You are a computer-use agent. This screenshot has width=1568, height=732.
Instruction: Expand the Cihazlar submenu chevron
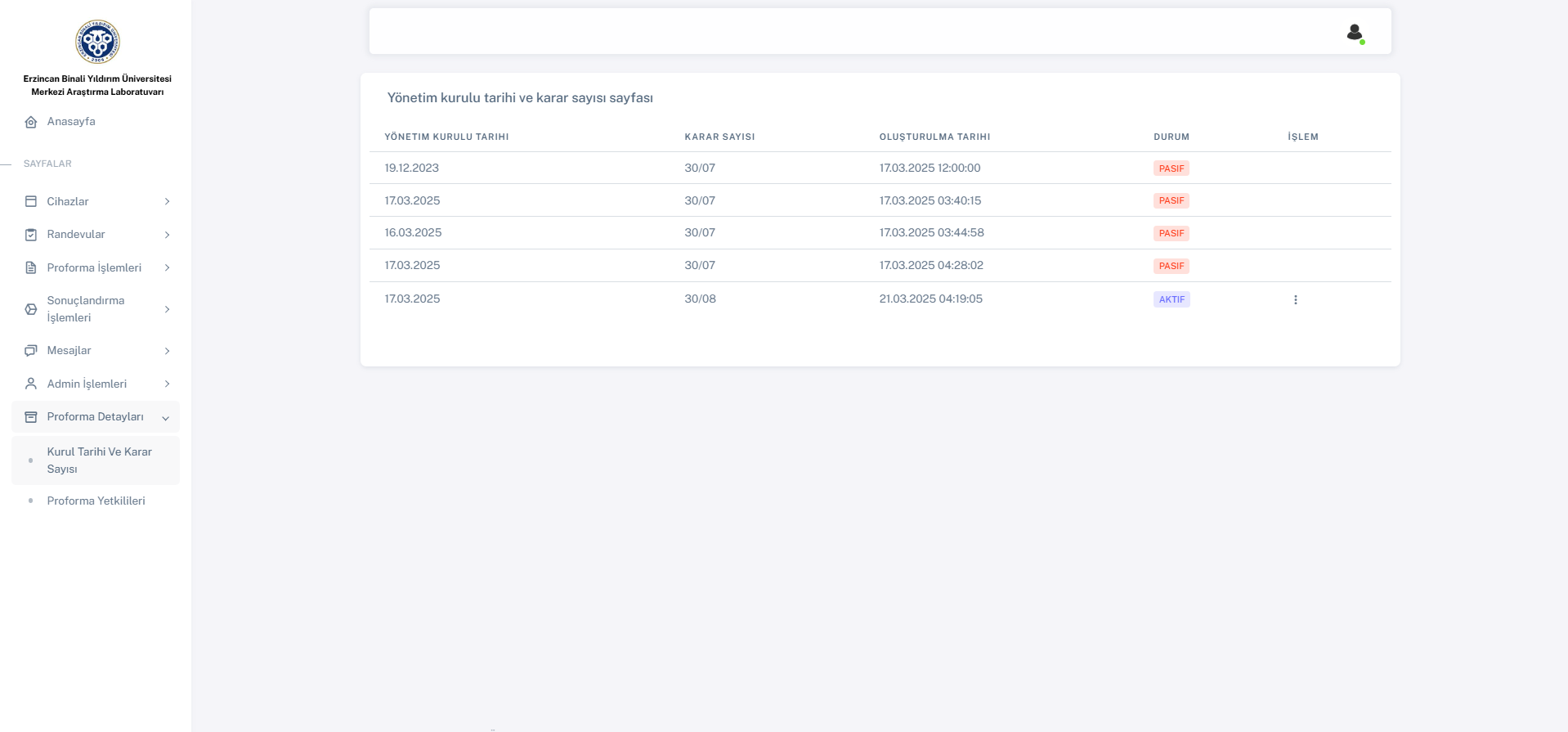point(167,201)
